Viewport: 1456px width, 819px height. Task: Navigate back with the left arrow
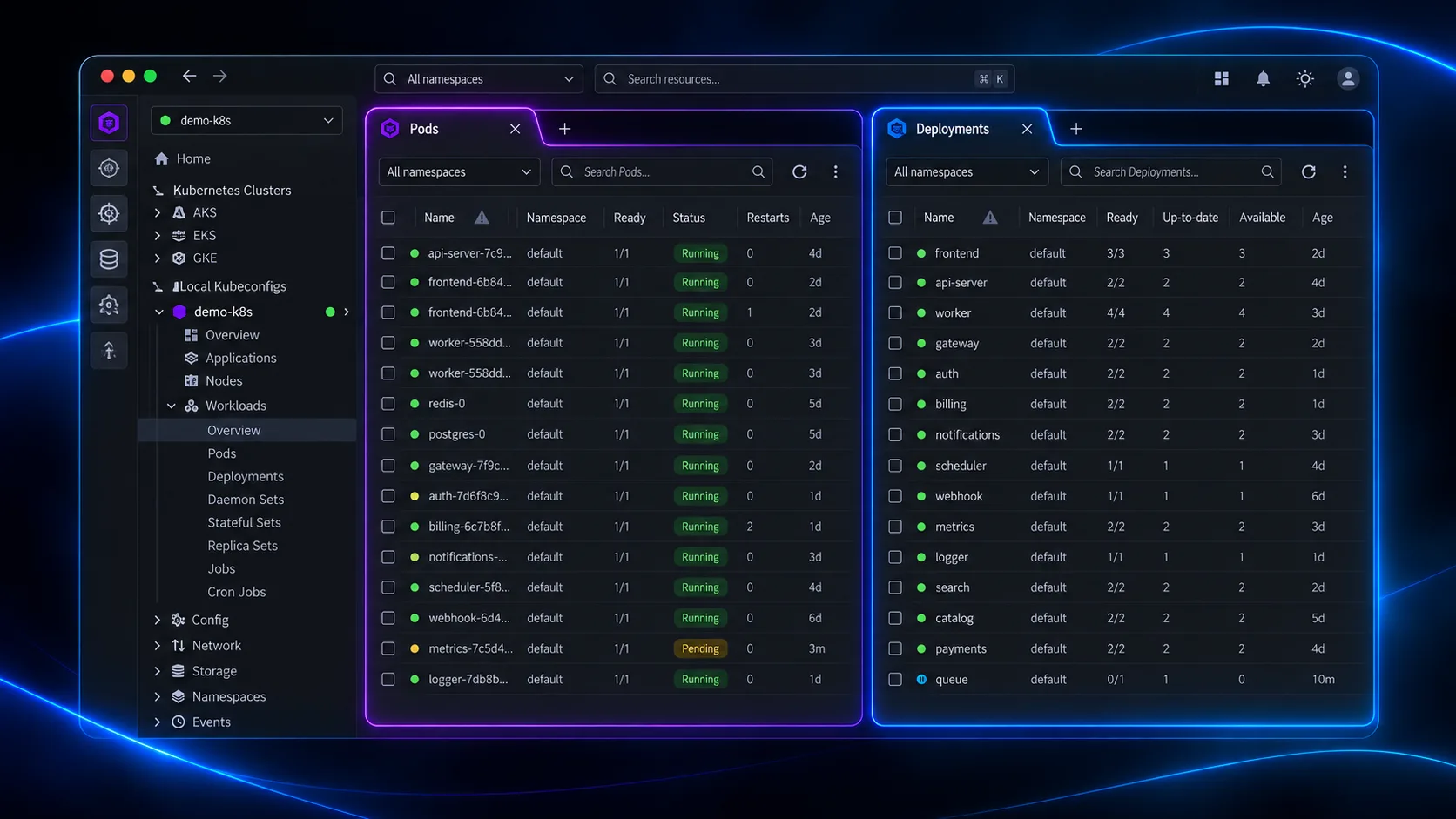click(x=189, y=76)
